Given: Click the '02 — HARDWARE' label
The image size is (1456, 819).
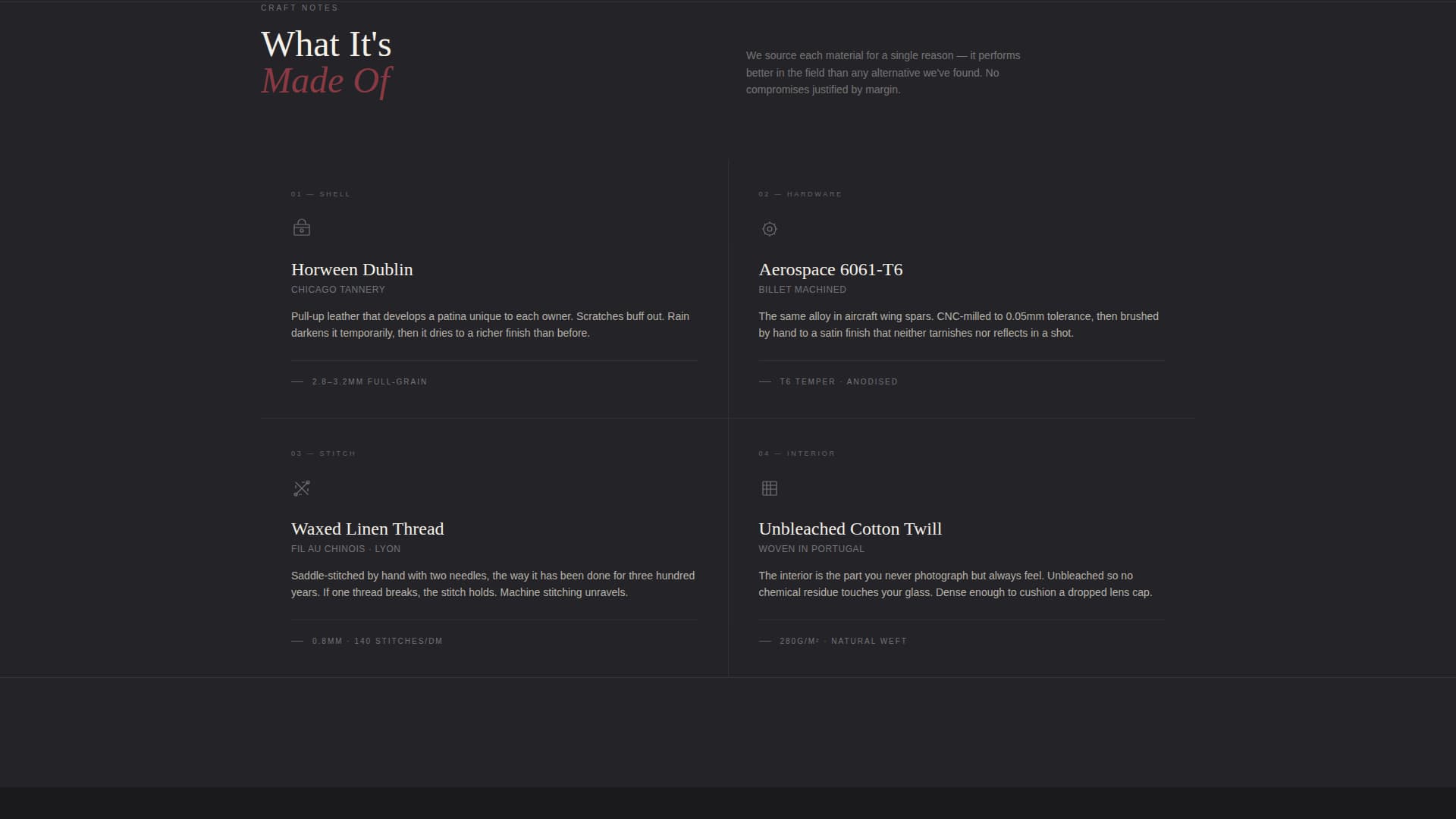Looking at the screenshot, I should coord(800,194).
